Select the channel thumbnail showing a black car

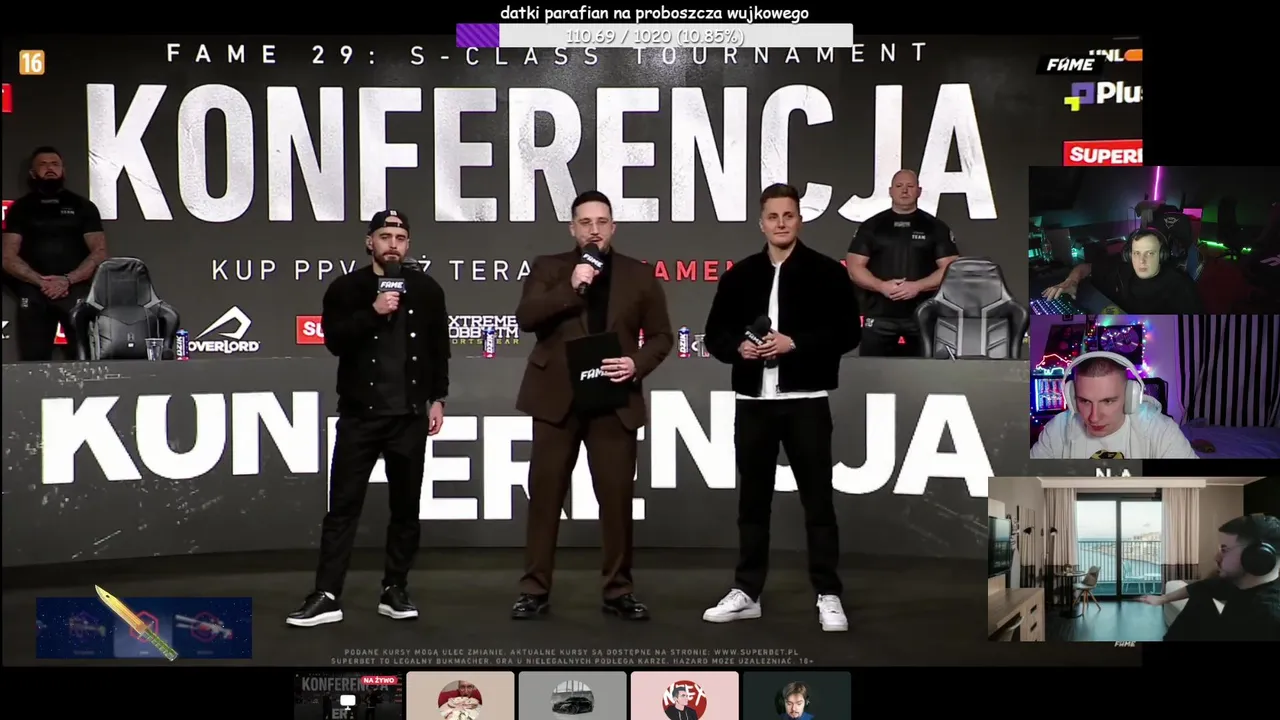point(572,695)
